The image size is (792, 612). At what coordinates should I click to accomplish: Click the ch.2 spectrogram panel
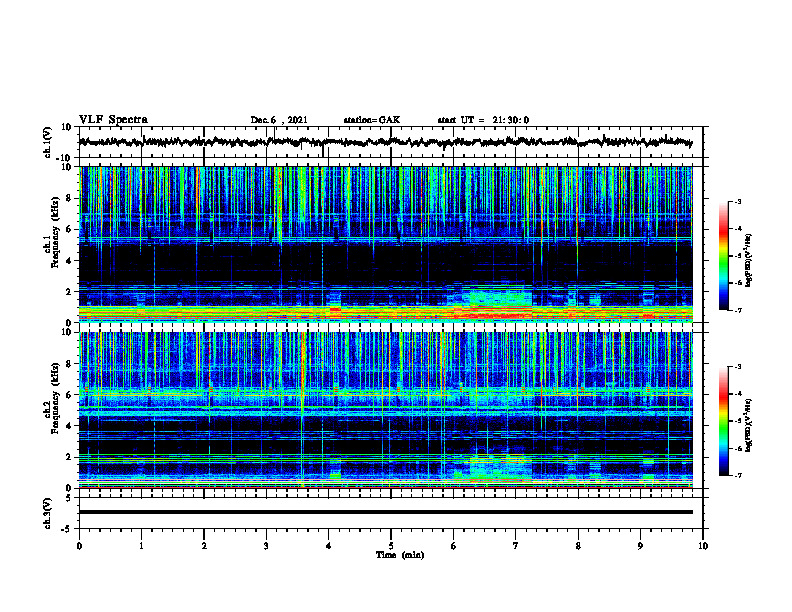click(385, 410)
